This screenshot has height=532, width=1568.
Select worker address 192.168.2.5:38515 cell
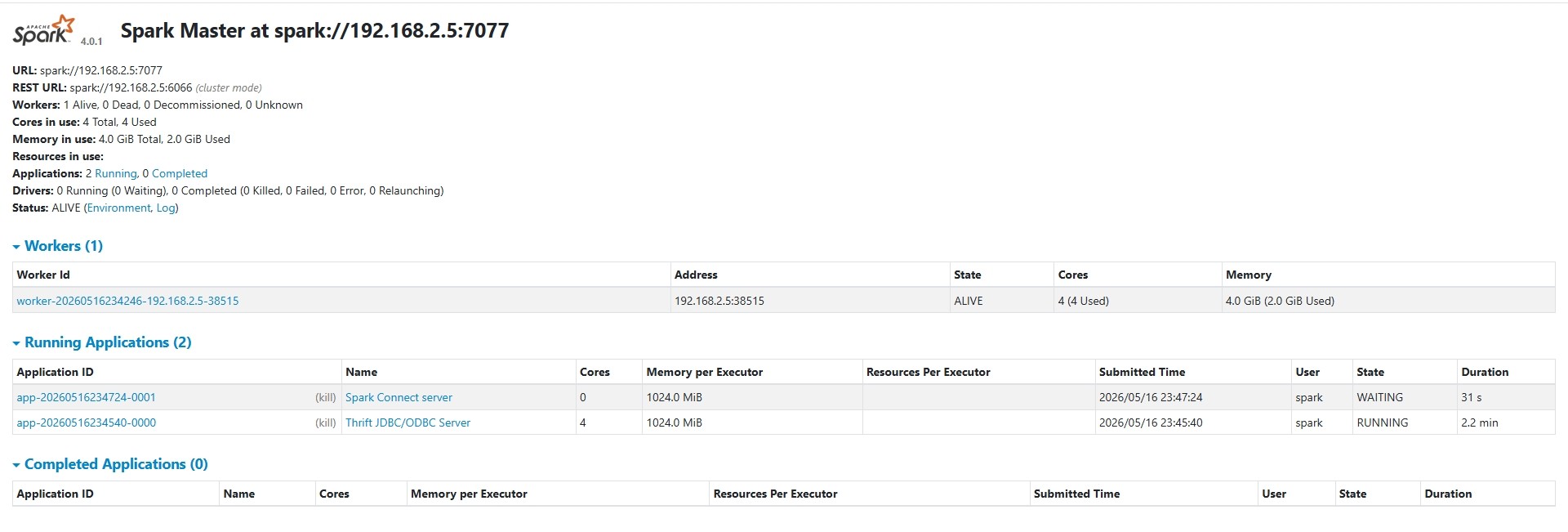pos(809,301)
